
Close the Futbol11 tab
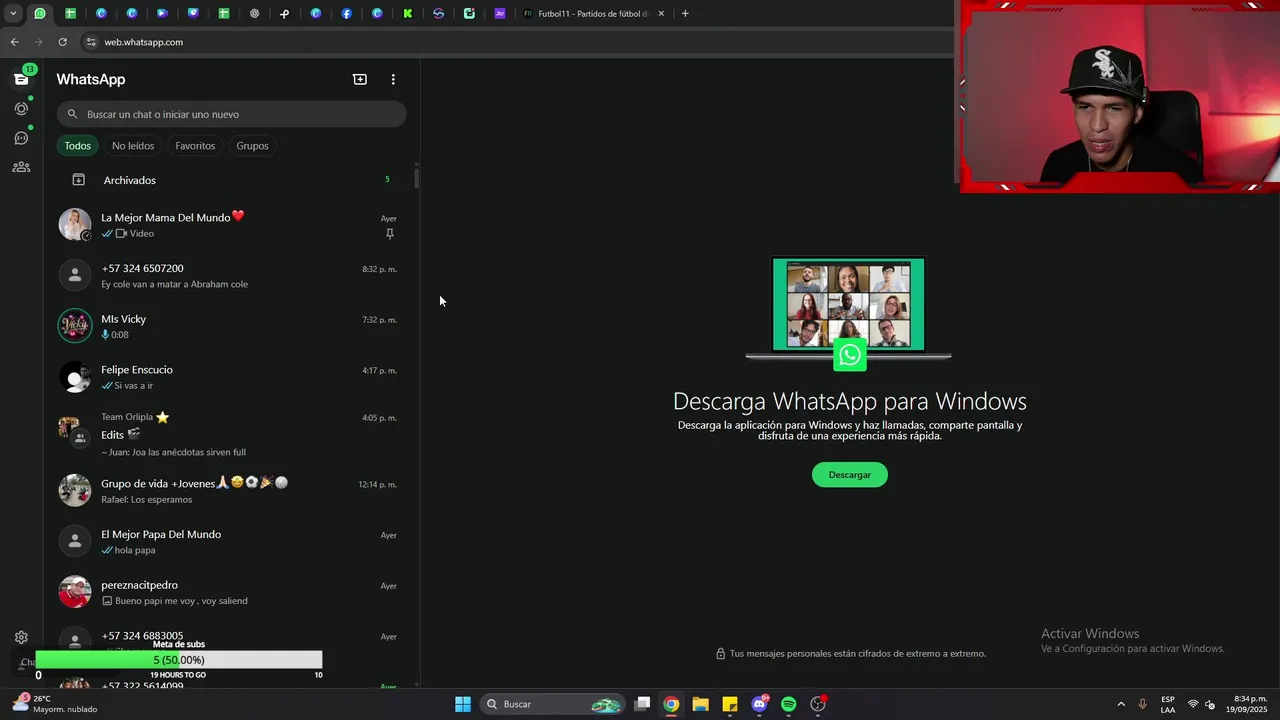tap(661, 14)
